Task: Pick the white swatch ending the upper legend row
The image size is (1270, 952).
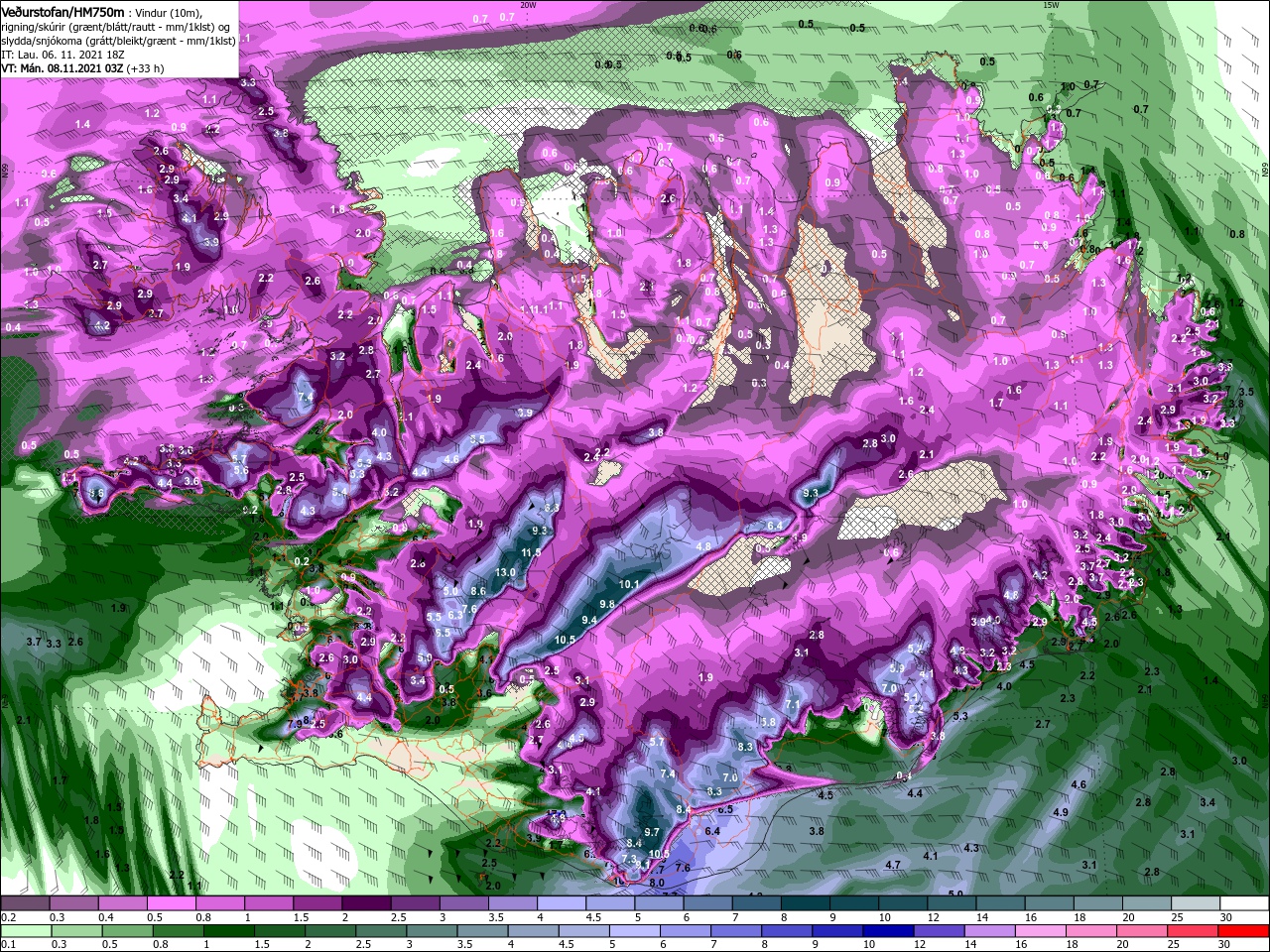Action: pyautogui.click(x=1244, y=903)
